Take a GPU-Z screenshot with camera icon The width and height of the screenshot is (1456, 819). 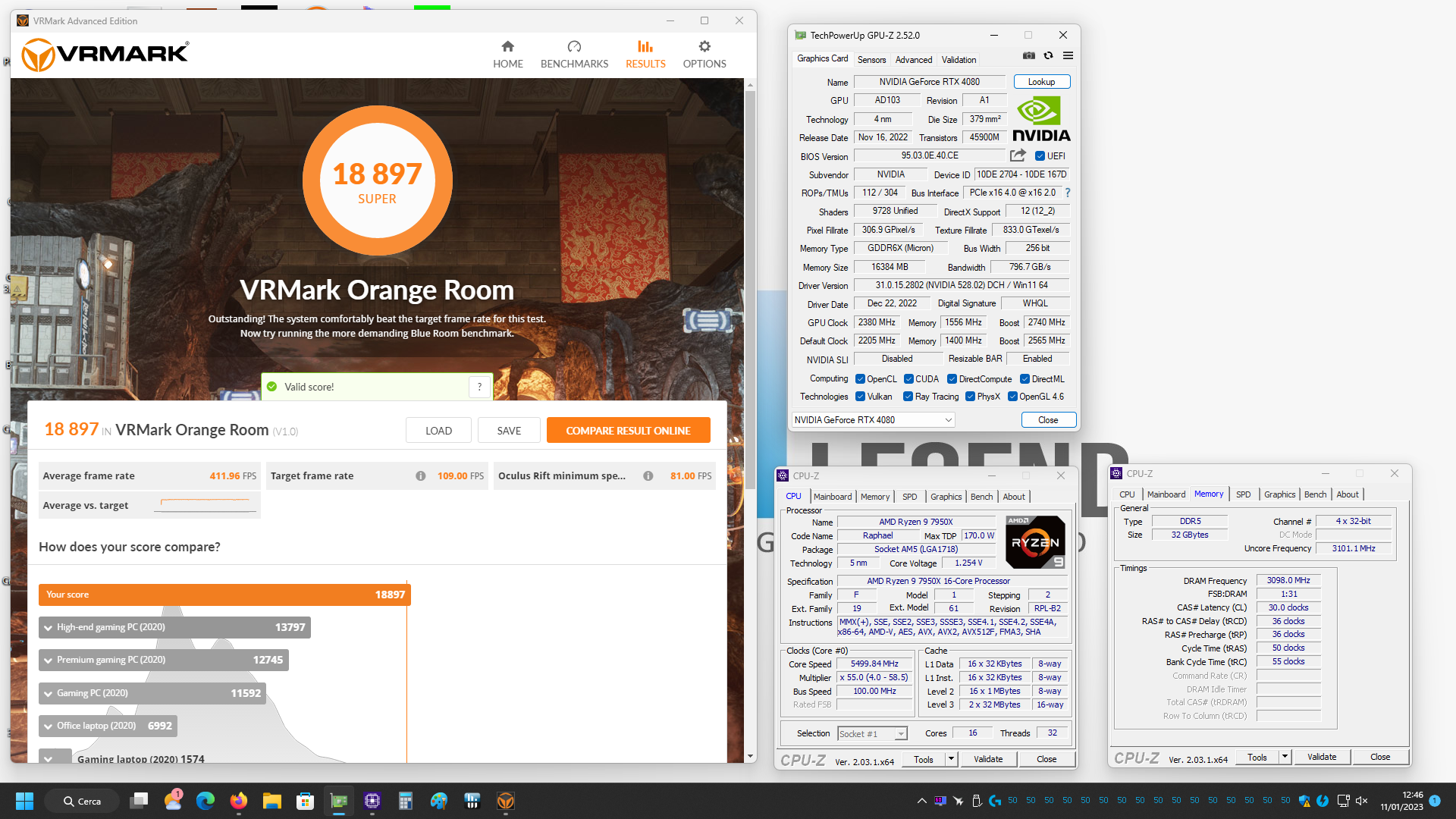click(x=1028, y=55)
